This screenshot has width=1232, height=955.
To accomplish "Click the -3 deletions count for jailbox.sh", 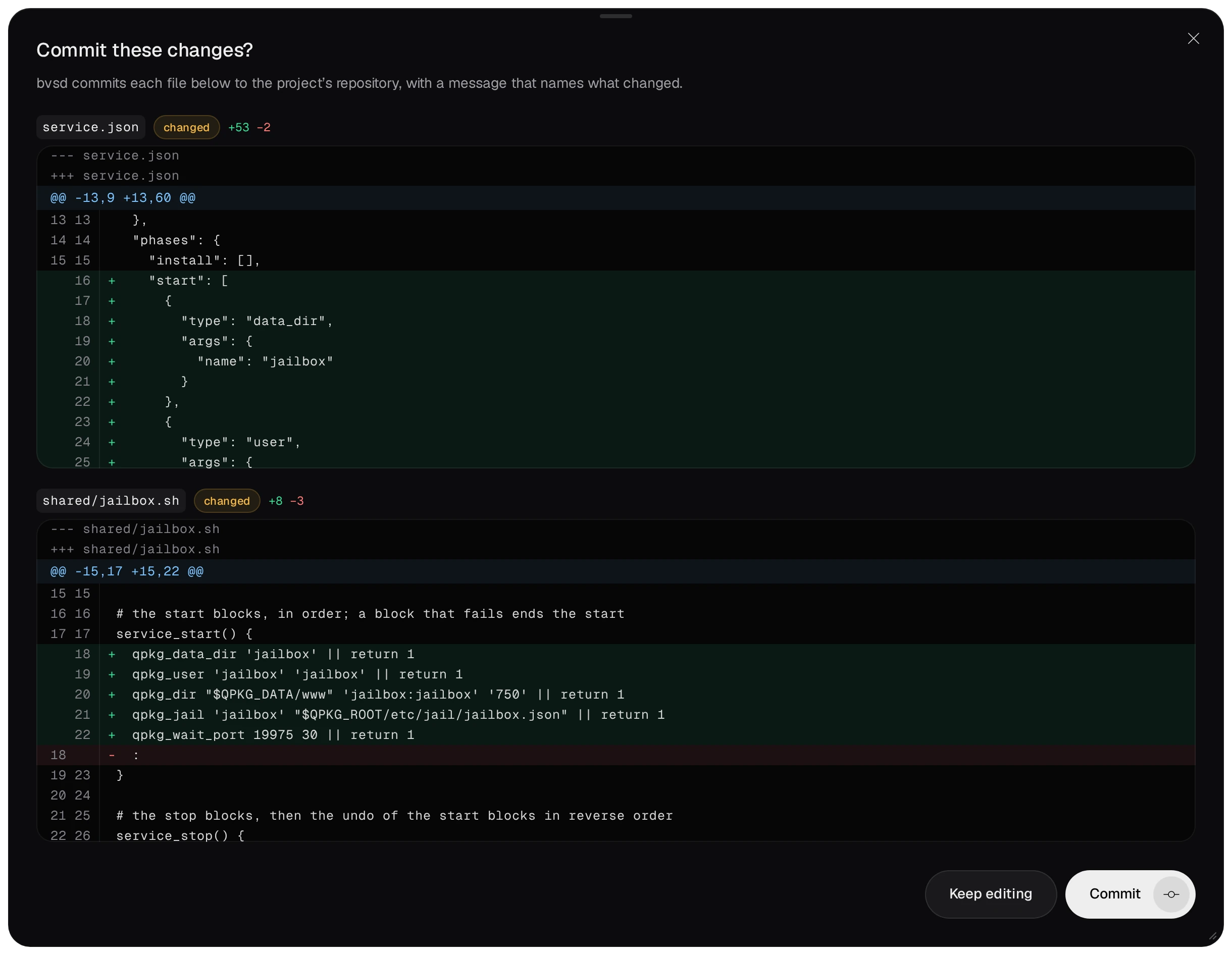I will [x=297, y=501].
